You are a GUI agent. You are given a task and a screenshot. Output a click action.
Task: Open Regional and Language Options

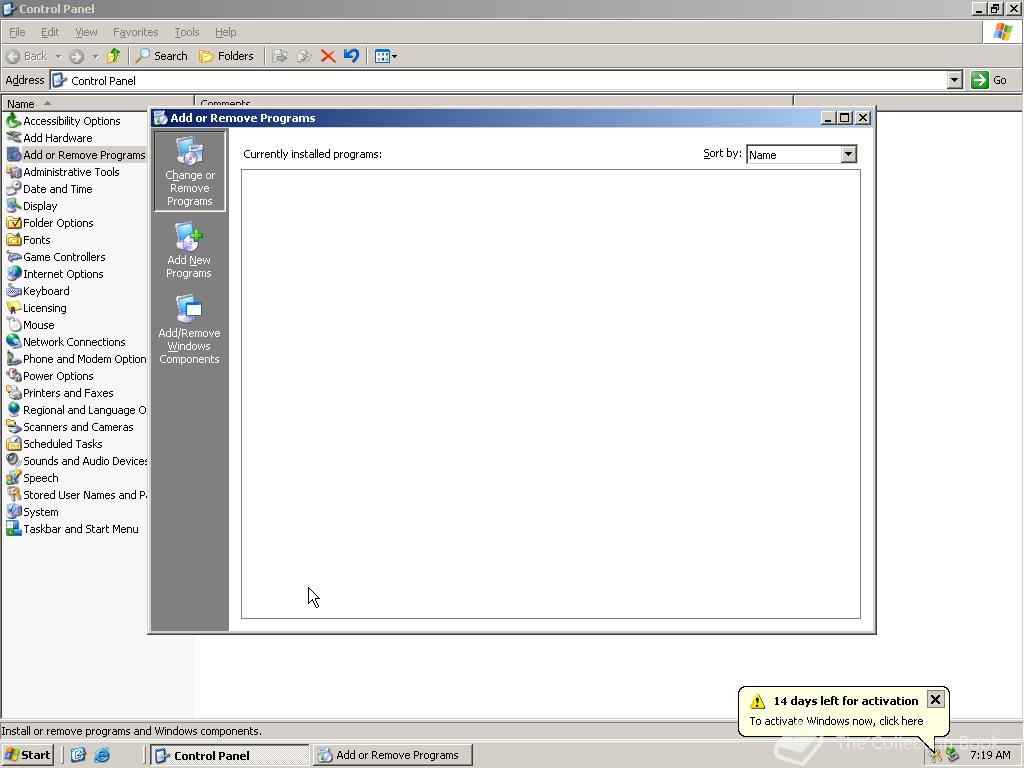(76, 409)
